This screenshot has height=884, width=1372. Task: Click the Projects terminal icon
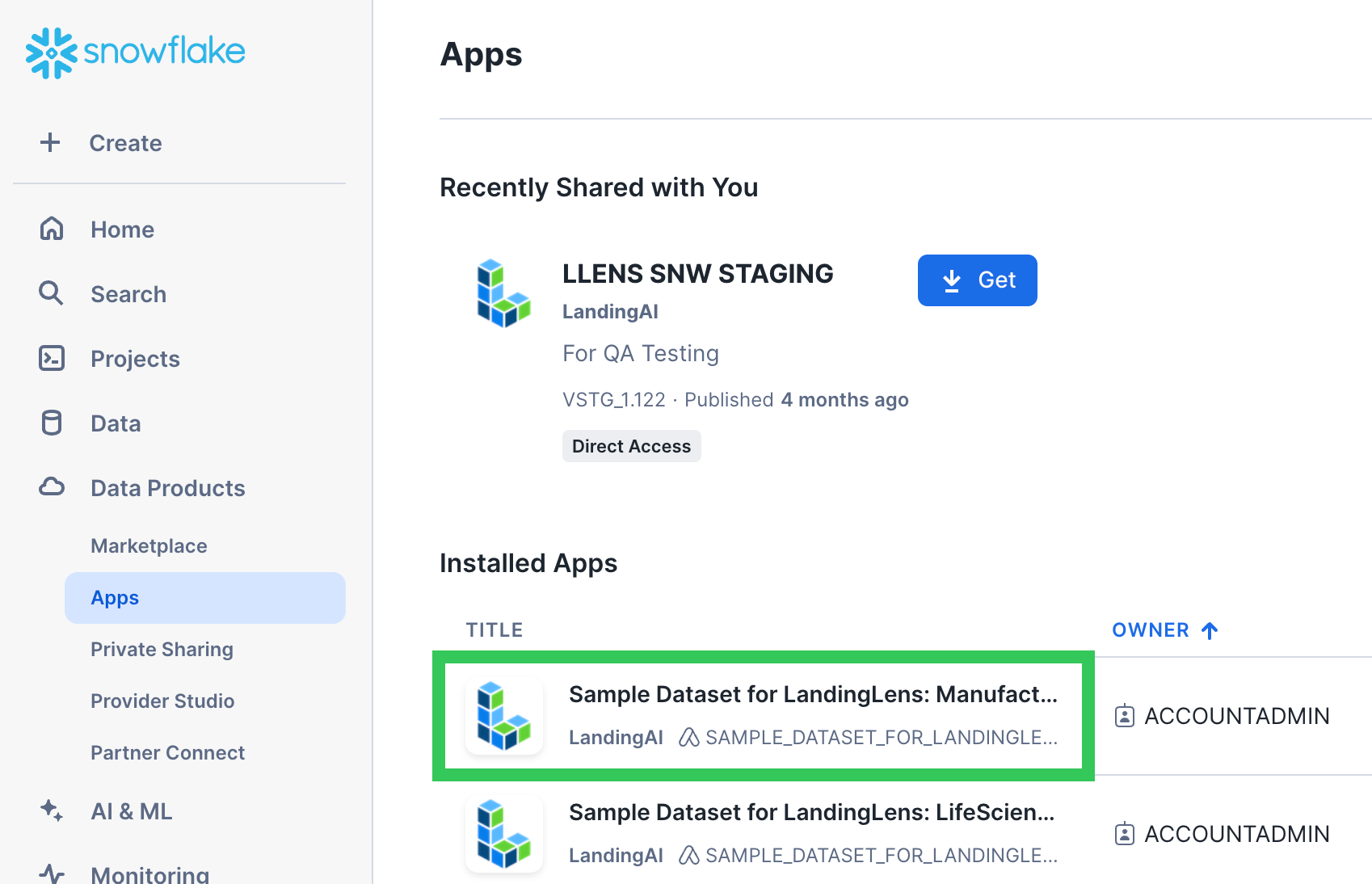pos(52,358)
